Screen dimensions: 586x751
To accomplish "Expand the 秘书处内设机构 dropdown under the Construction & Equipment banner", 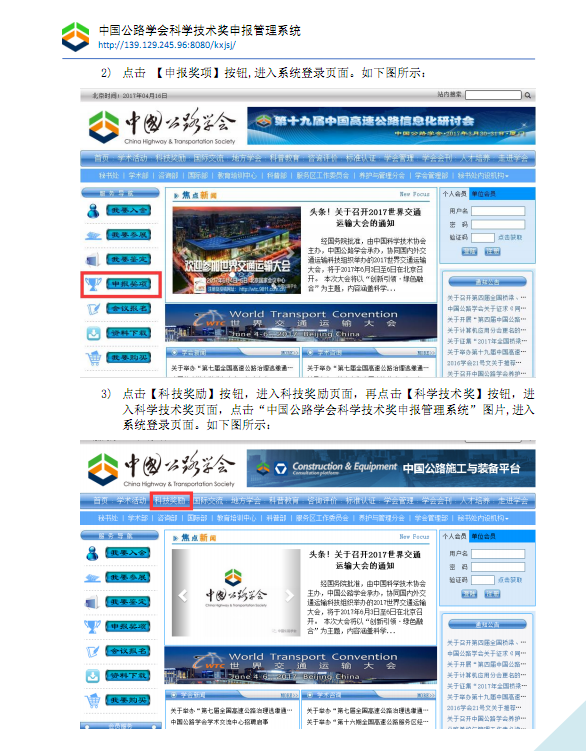I will [x=483, y=518].
